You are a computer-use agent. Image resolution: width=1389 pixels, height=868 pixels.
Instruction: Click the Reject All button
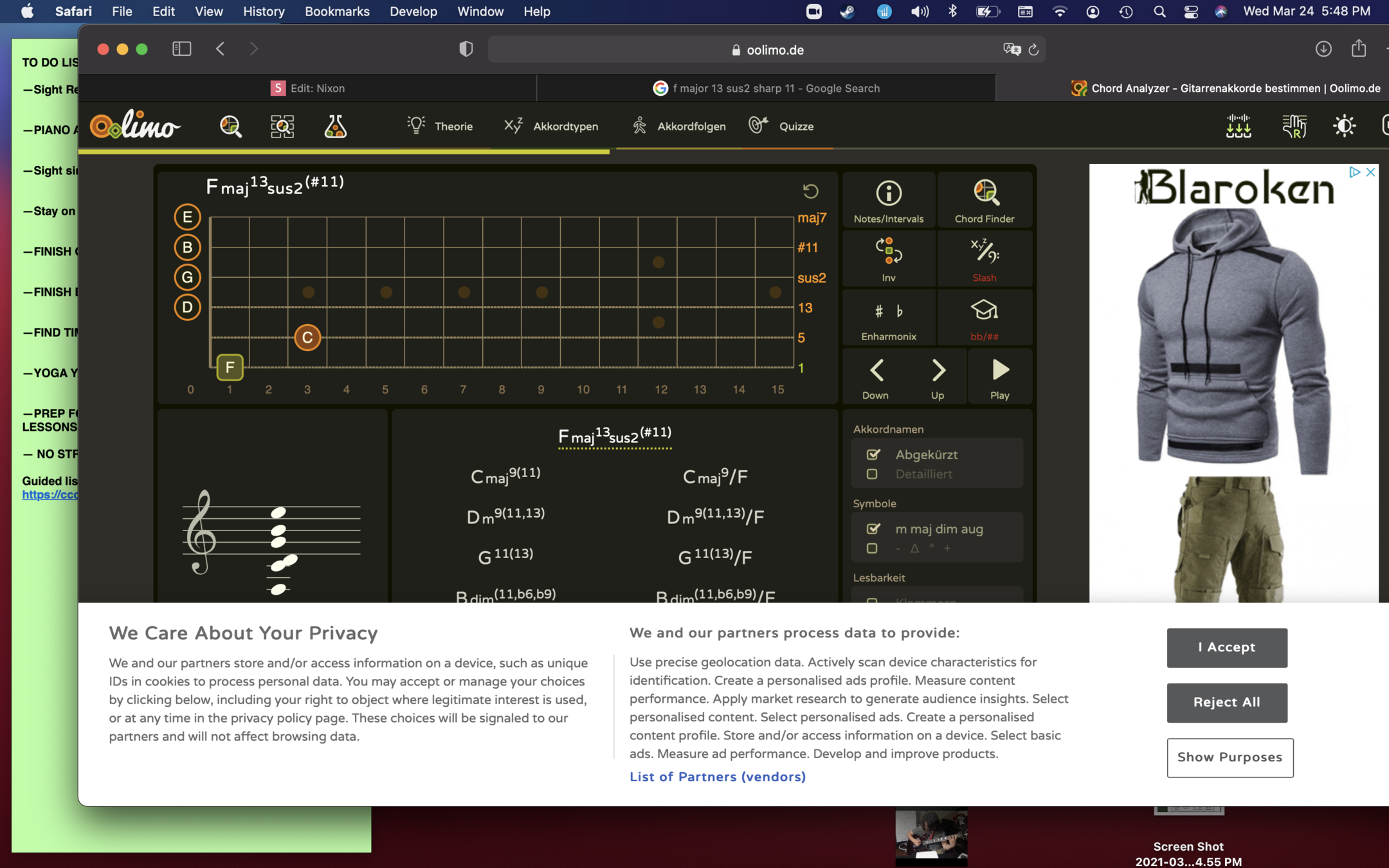point(1226,702)
